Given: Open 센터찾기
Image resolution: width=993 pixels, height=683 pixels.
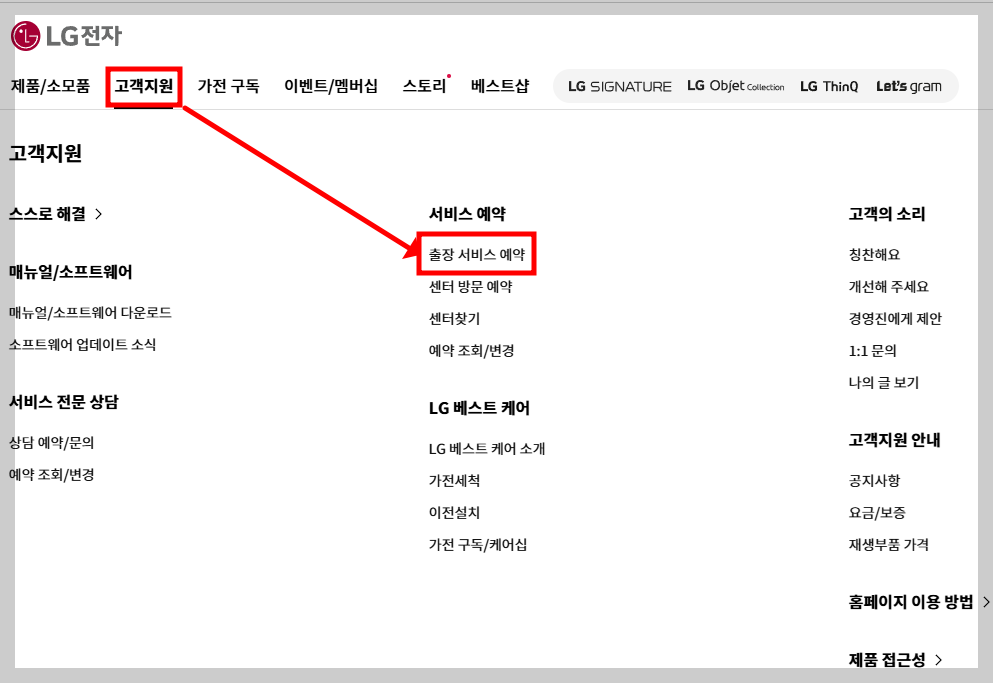Looking at the screenshot, I should 454,318.
